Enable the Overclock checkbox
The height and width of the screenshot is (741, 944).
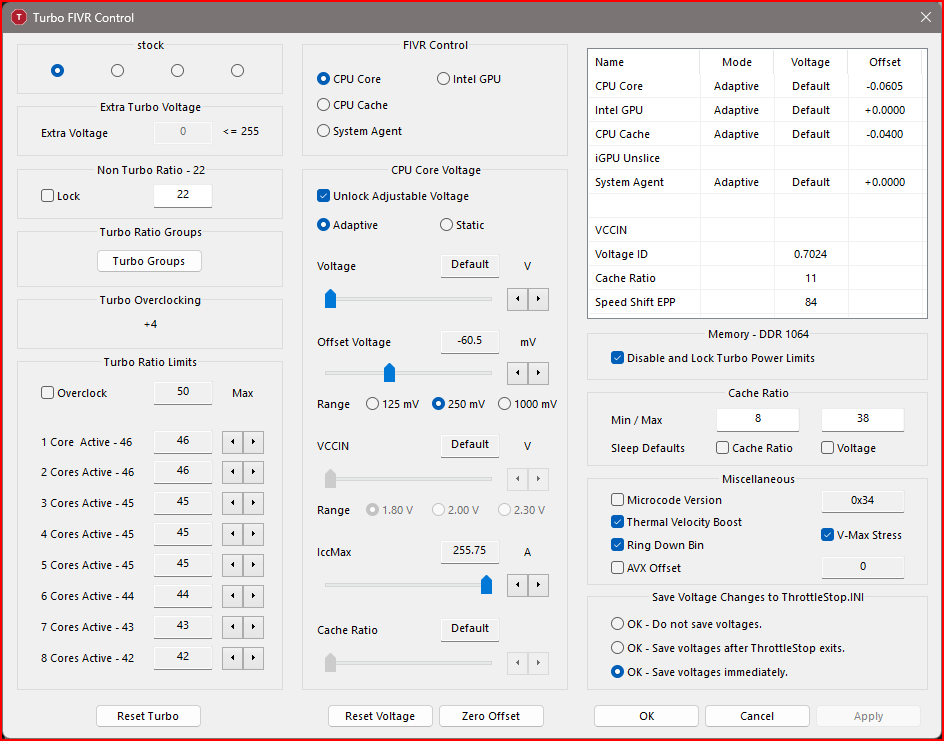pos(47,393)
